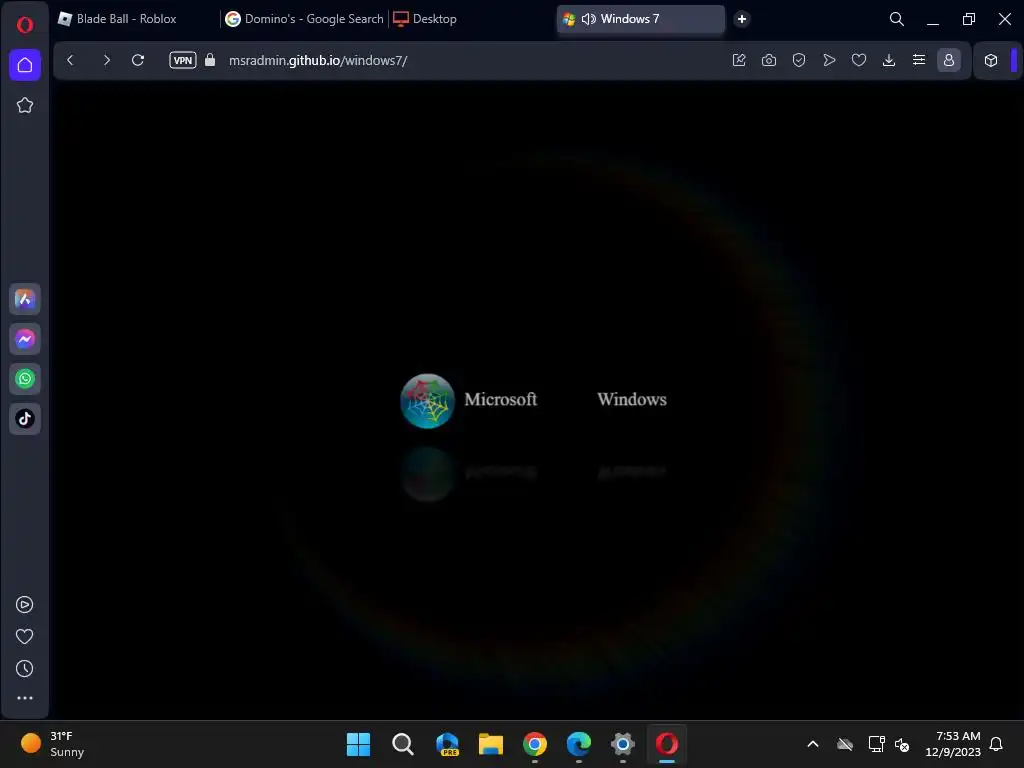Open Google Chrome from taskbar
The width and height of the screenshot is (1024, 768).
(x=535, y=744)
